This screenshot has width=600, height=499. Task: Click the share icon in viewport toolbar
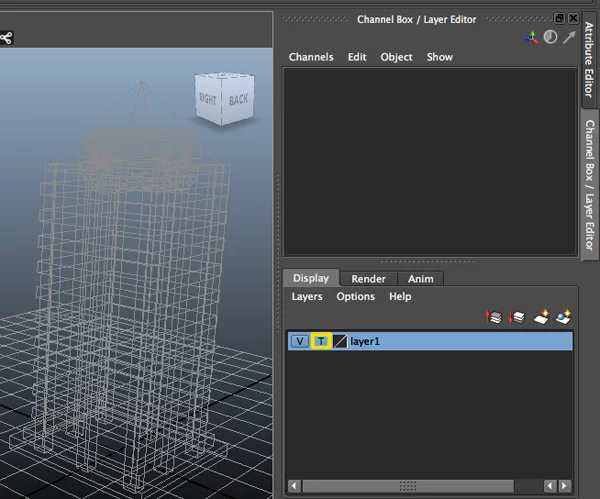(6, 38)
